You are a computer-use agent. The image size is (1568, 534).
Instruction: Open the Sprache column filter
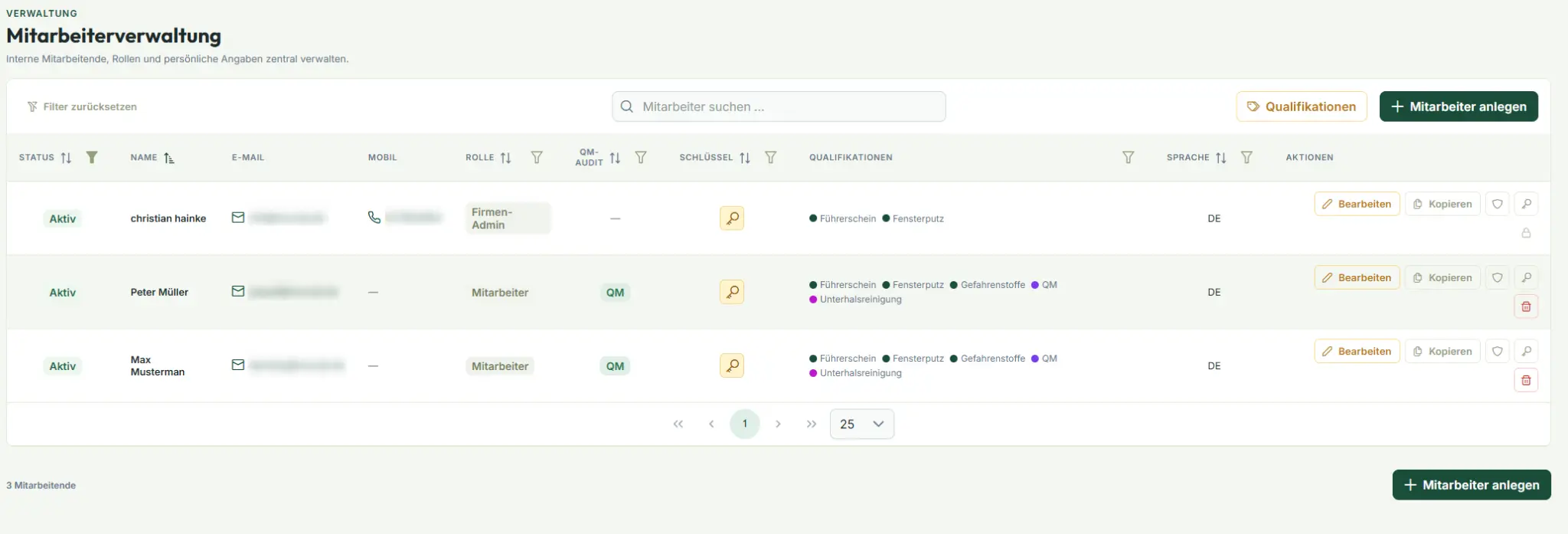(x=1247, y=157)
